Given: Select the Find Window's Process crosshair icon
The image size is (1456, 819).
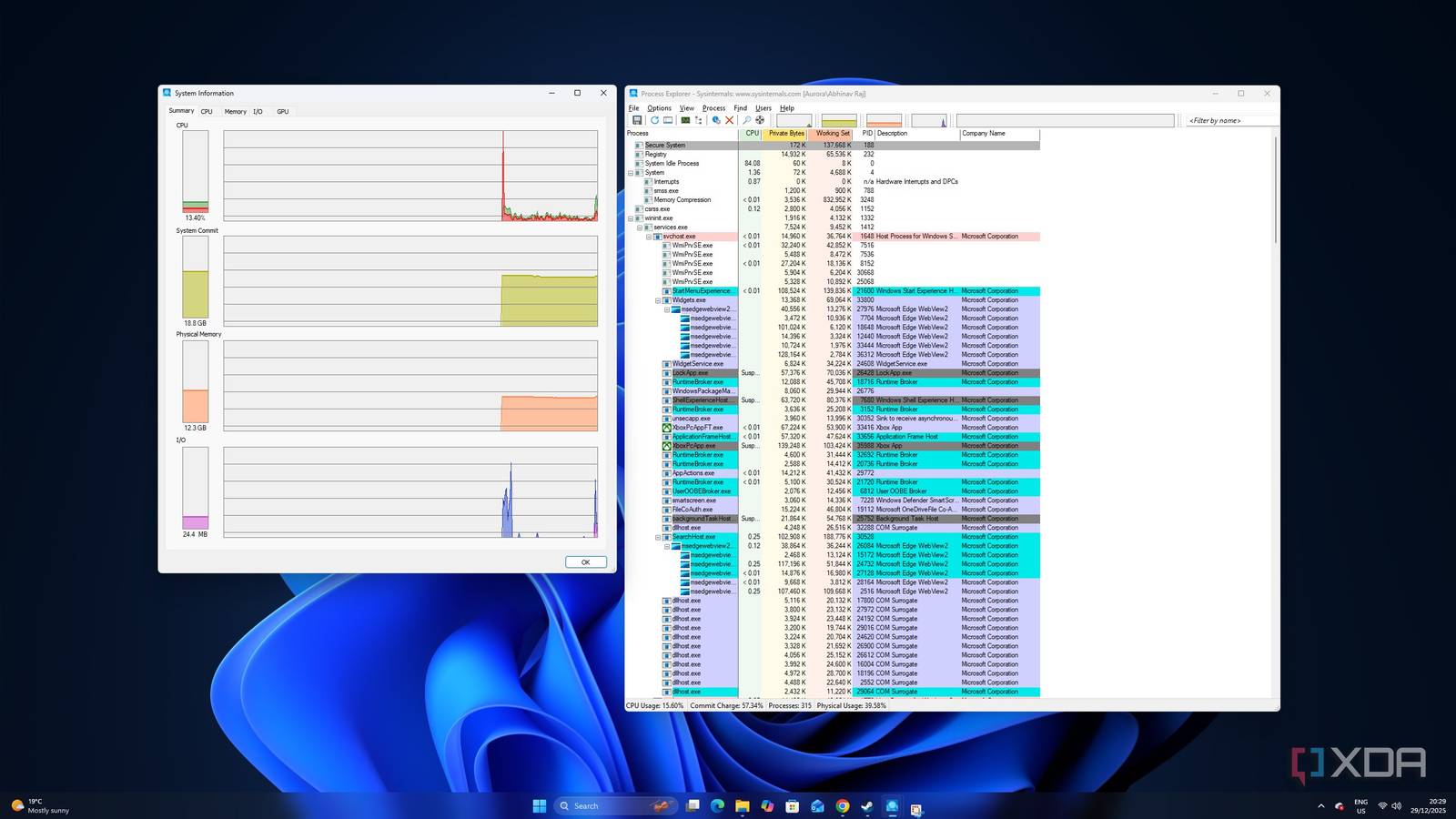Looking at the screenshot, I should click(x=760, y=120).
